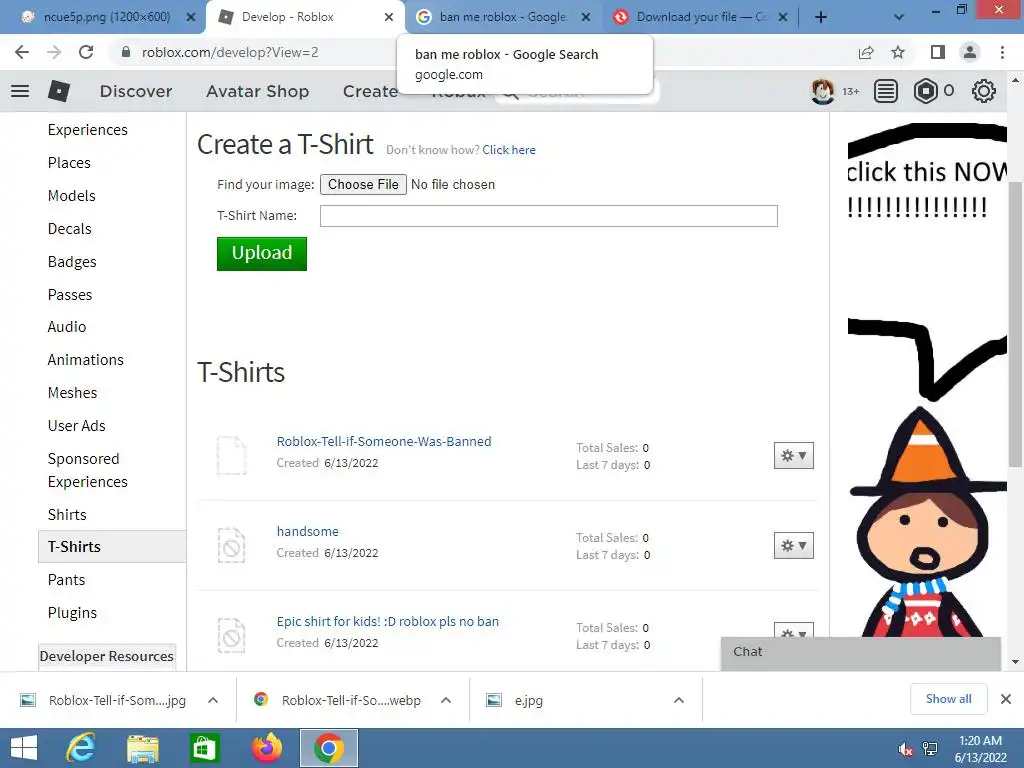1024x768 pixels.
Task: Launch Internet Explorer from taskbar
Action: [81, 748]
